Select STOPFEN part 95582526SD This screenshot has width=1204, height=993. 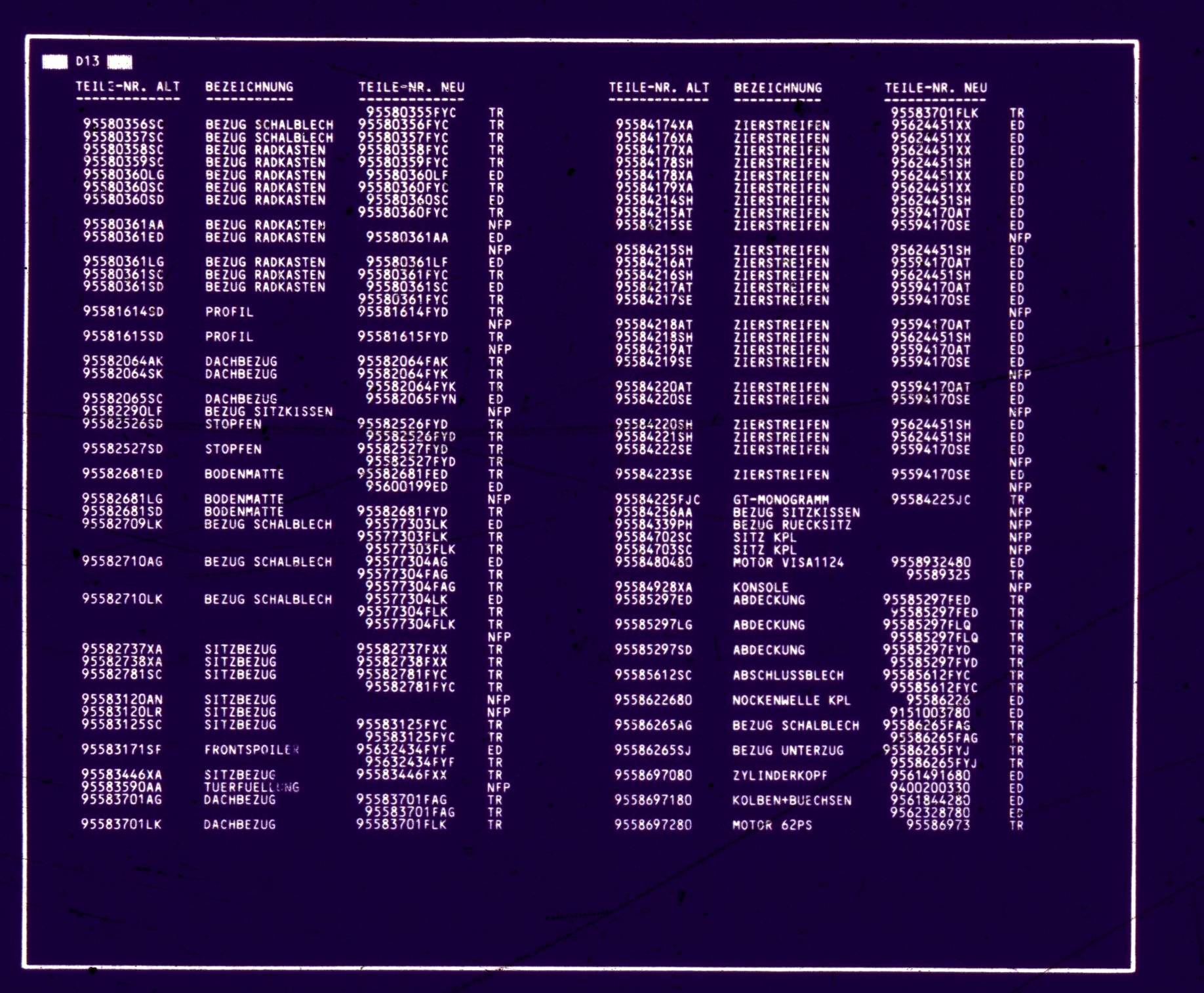click(x=123, y=424)
